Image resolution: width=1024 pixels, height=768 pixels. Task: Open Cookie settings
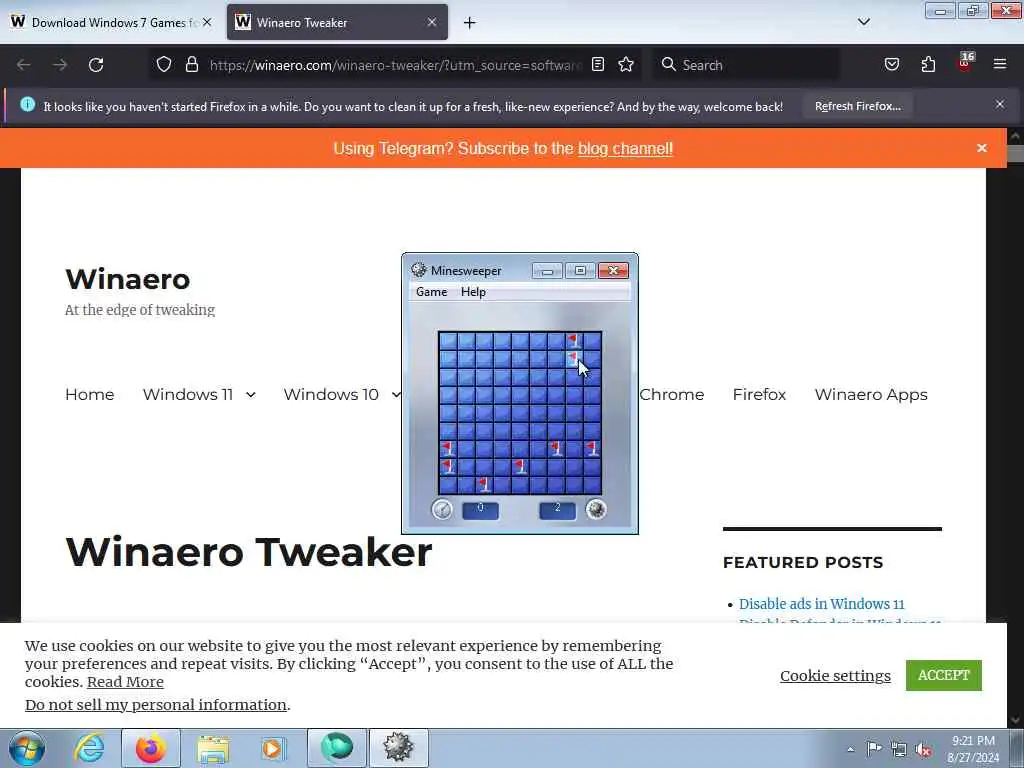pyautogui.click(x=835, y=675)
